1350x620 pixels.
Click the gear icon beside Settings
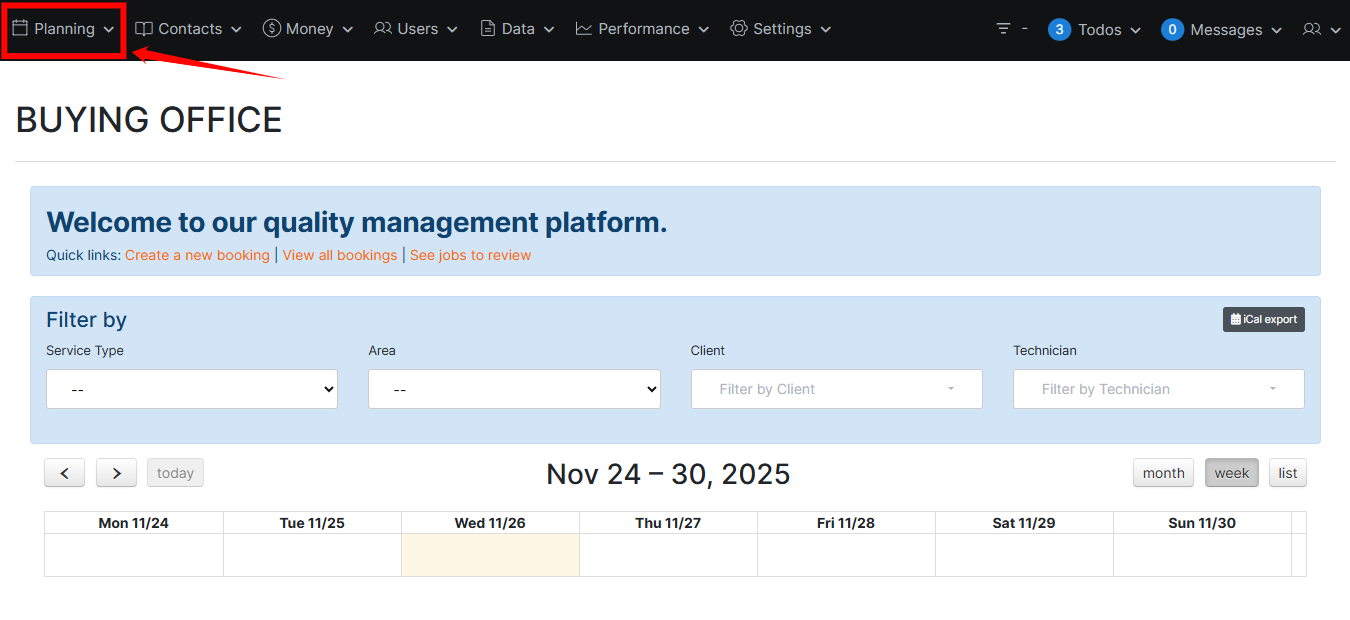coord(739,29)
